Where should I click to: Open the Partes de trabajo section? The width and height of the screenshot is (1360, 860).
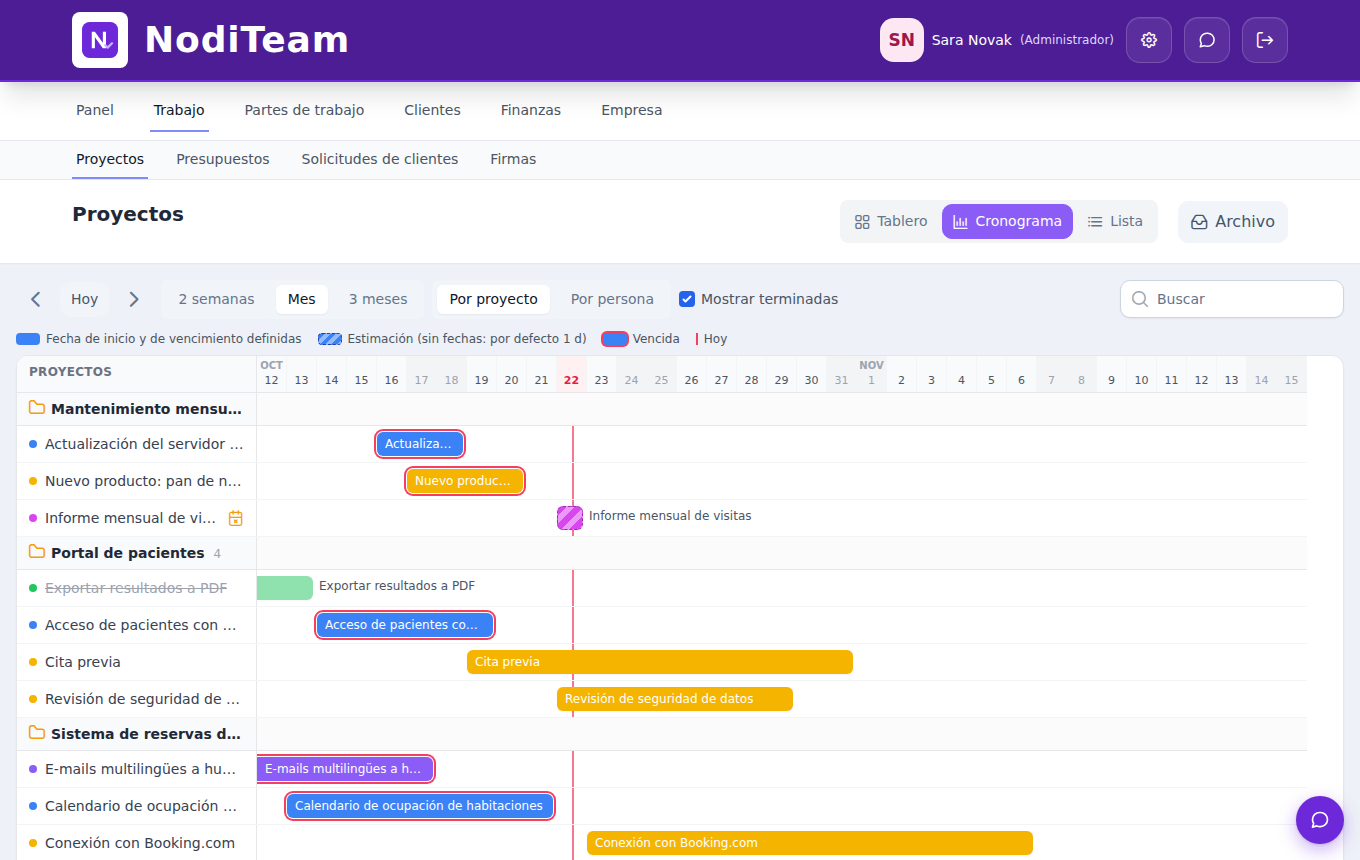point(304,110)
